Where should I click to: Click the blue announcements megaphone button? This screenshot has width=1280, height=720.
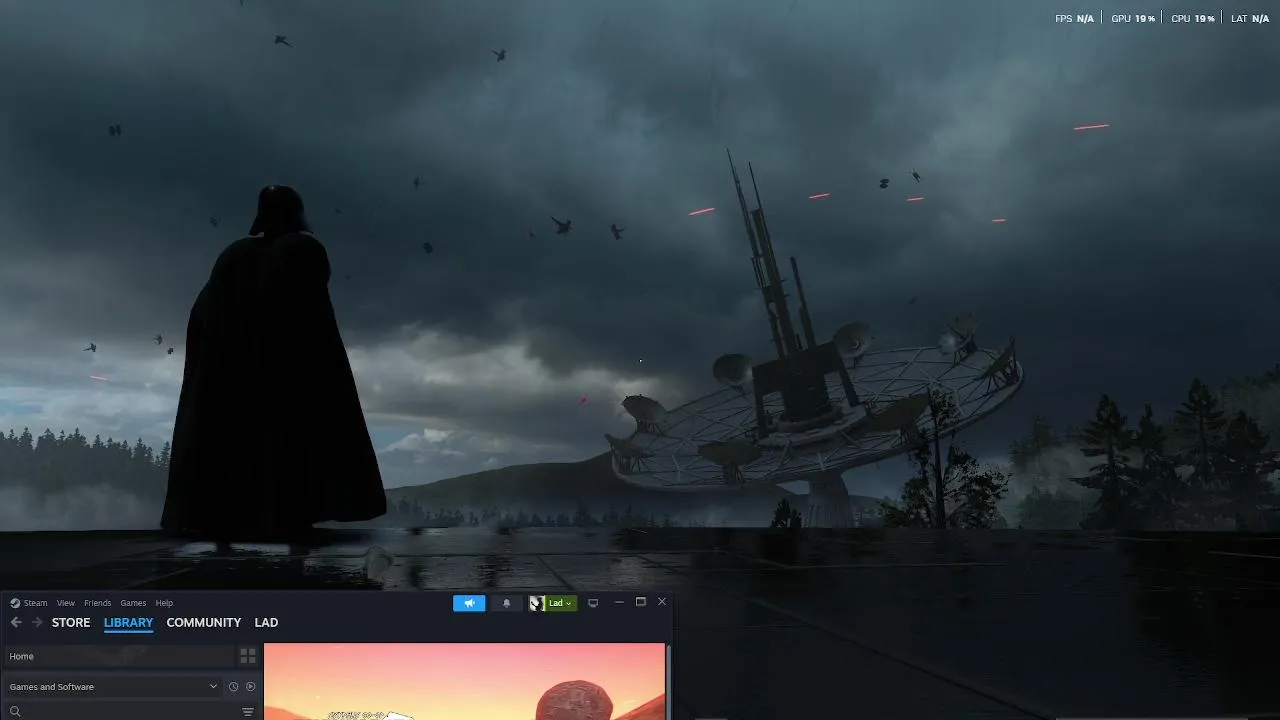[x=469, y=603]
